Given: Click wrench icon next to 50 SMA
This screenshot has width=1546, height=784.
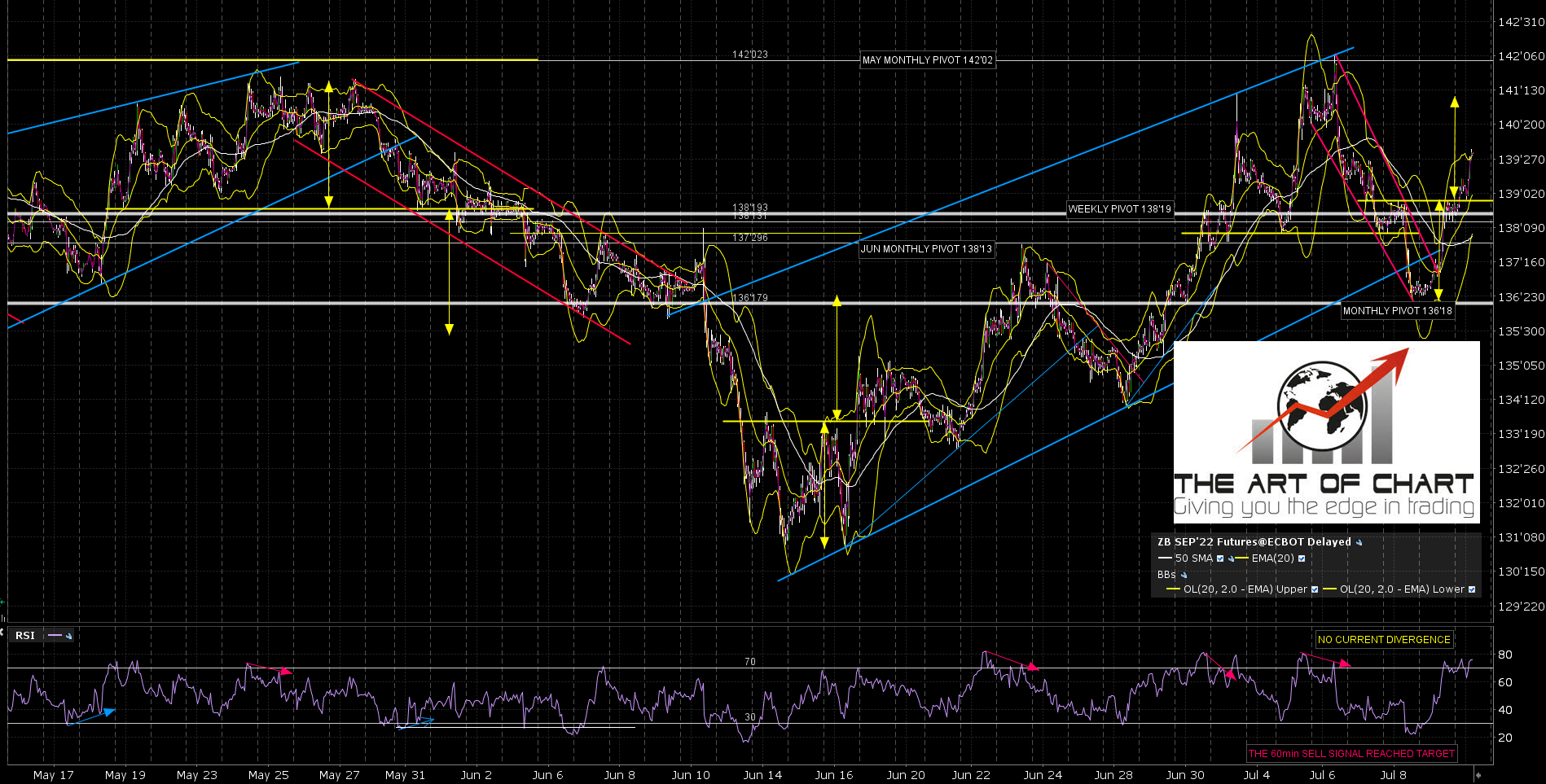Looking at the screenshot, I should coord(1232,558).
